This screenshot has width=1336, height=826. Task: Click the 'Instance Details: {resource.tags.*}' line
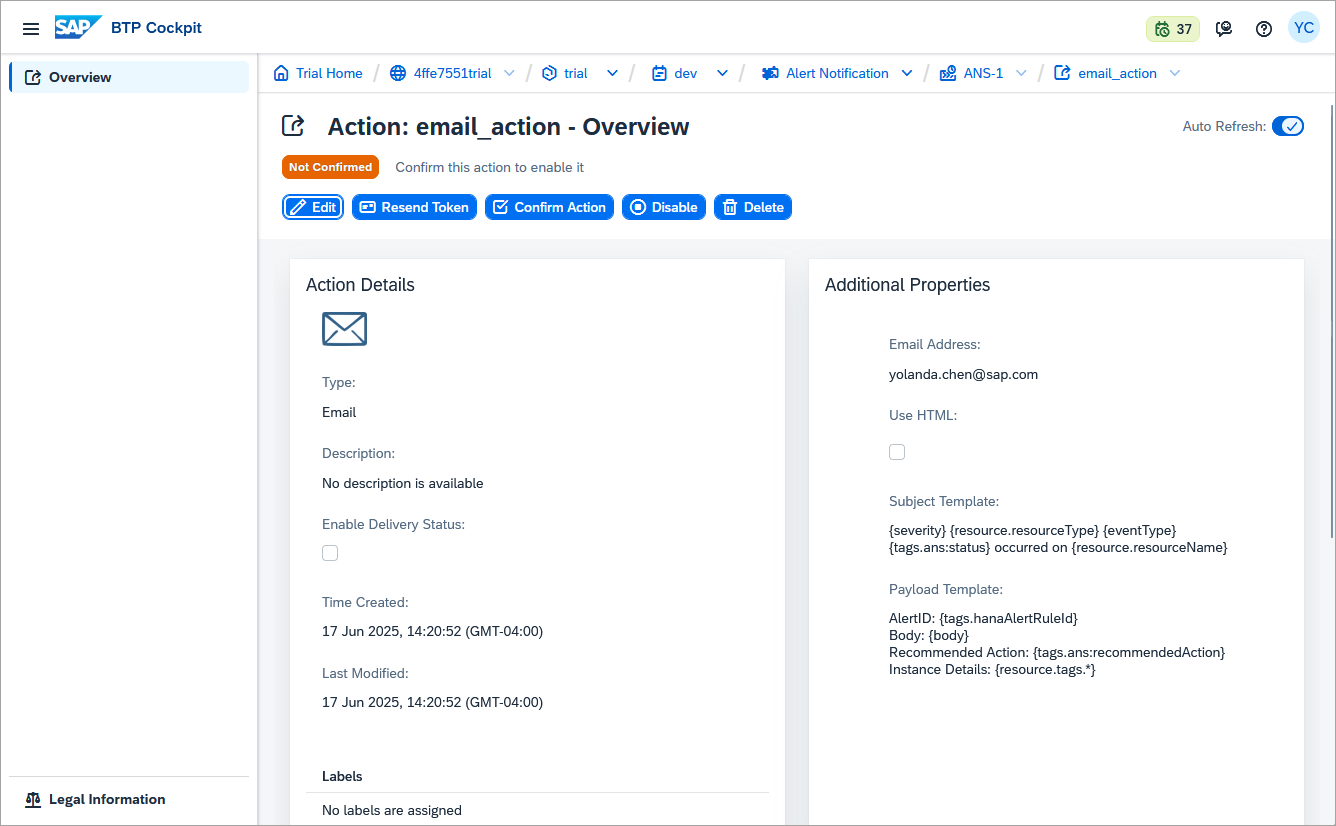992,669
